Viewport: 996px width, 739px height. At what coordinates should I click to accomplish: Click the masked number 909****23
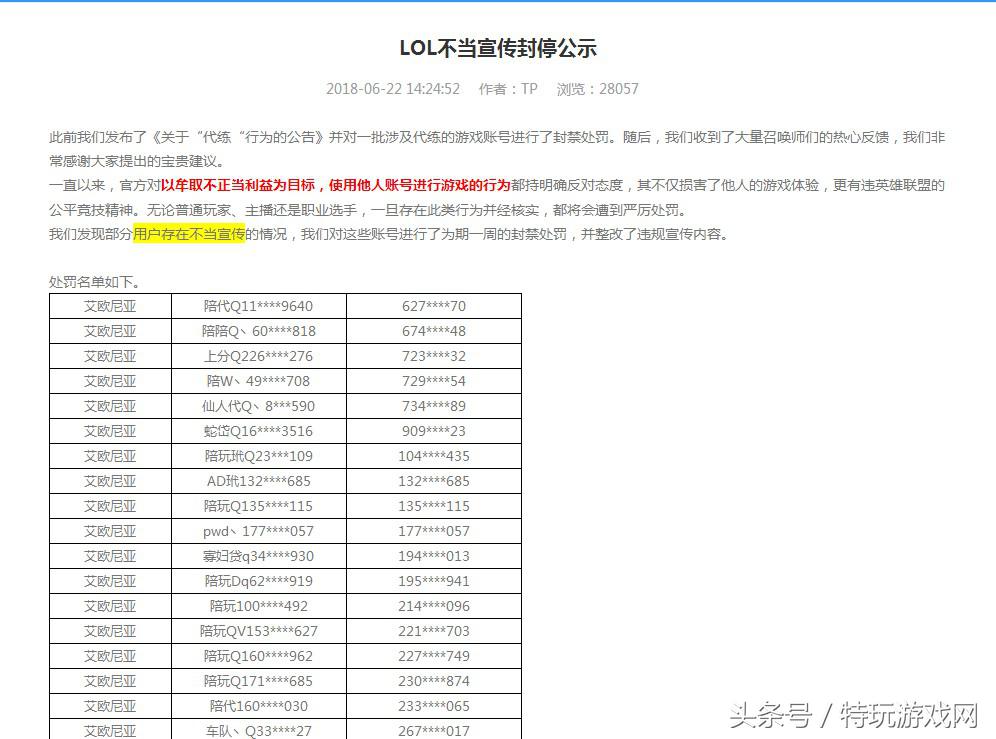432,431
